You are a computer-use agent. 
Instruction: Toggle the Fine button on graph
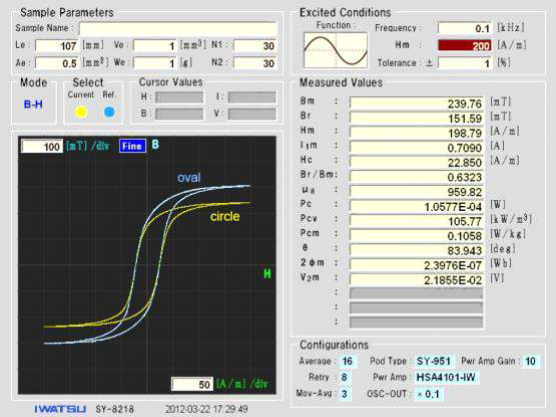[132, 146]
